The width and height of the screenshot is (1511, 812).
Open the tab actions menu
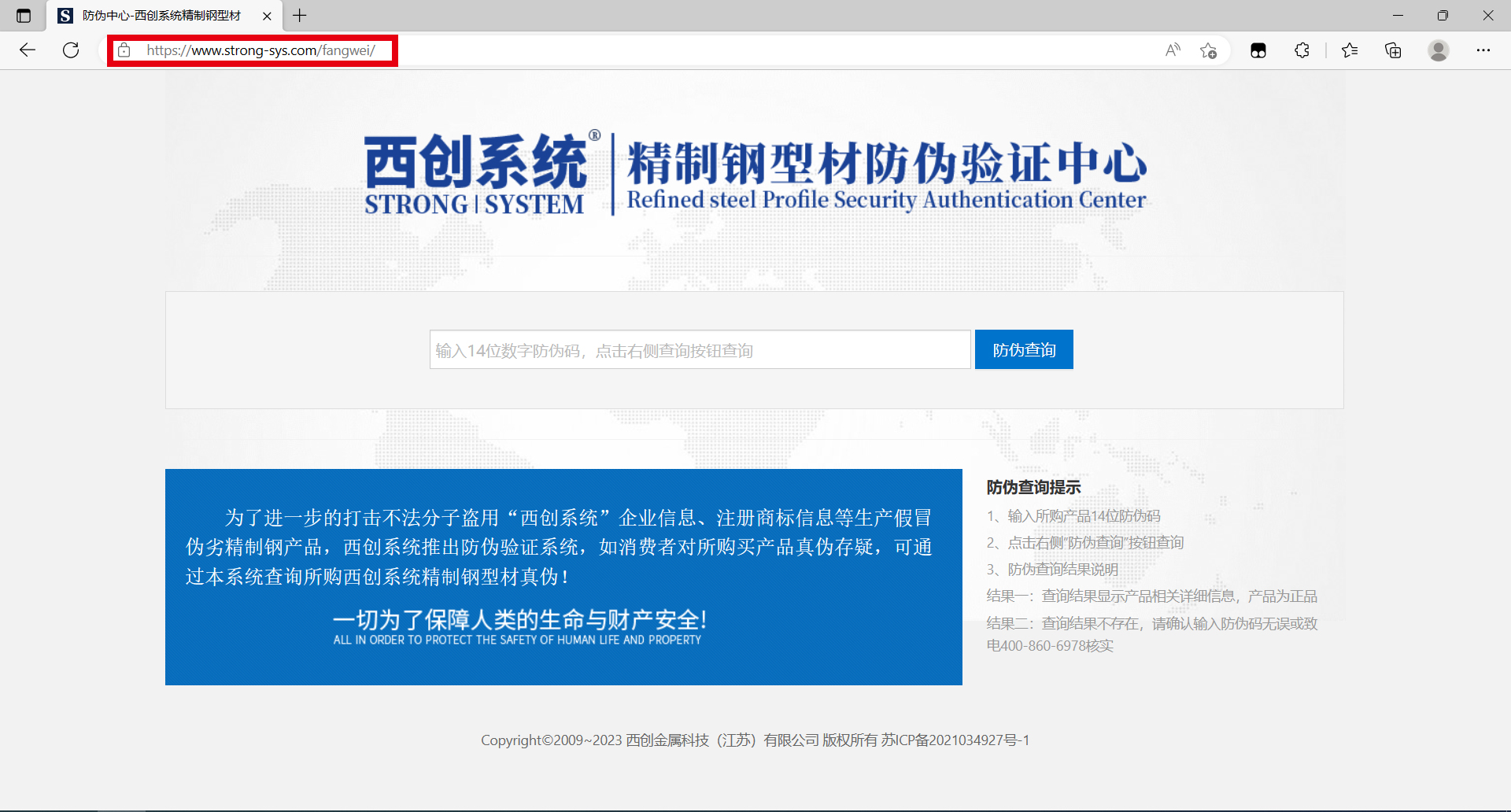coord(24,16)
